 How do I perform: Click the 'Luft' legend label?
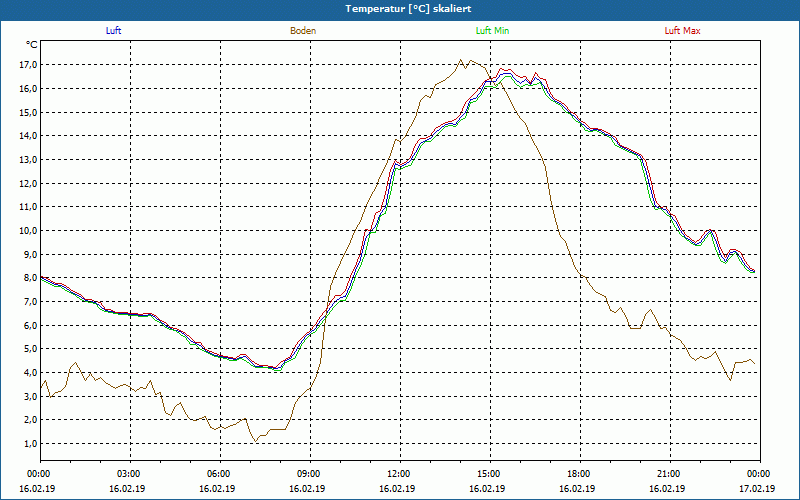point(113,31)
